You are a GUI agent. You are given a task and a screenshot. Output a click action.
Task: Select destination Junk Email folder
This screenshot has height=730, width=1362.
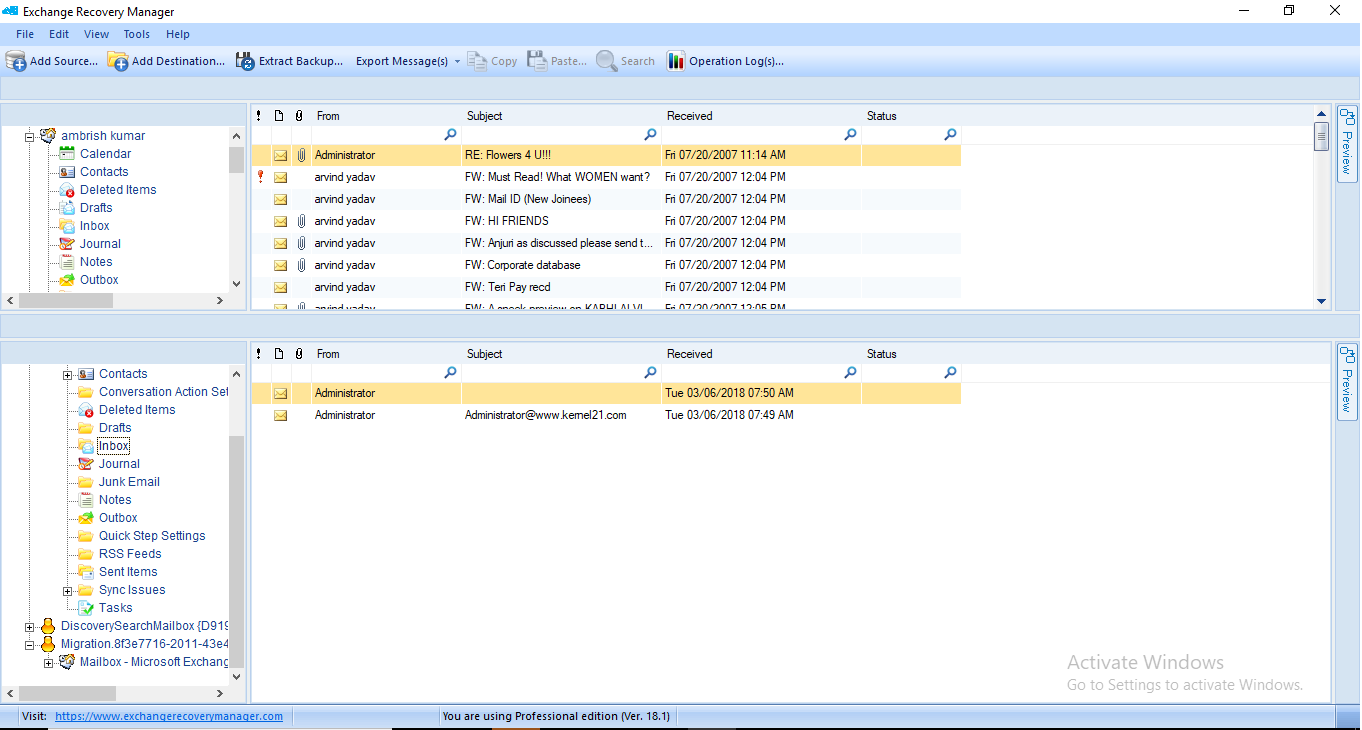click(129, 482)
